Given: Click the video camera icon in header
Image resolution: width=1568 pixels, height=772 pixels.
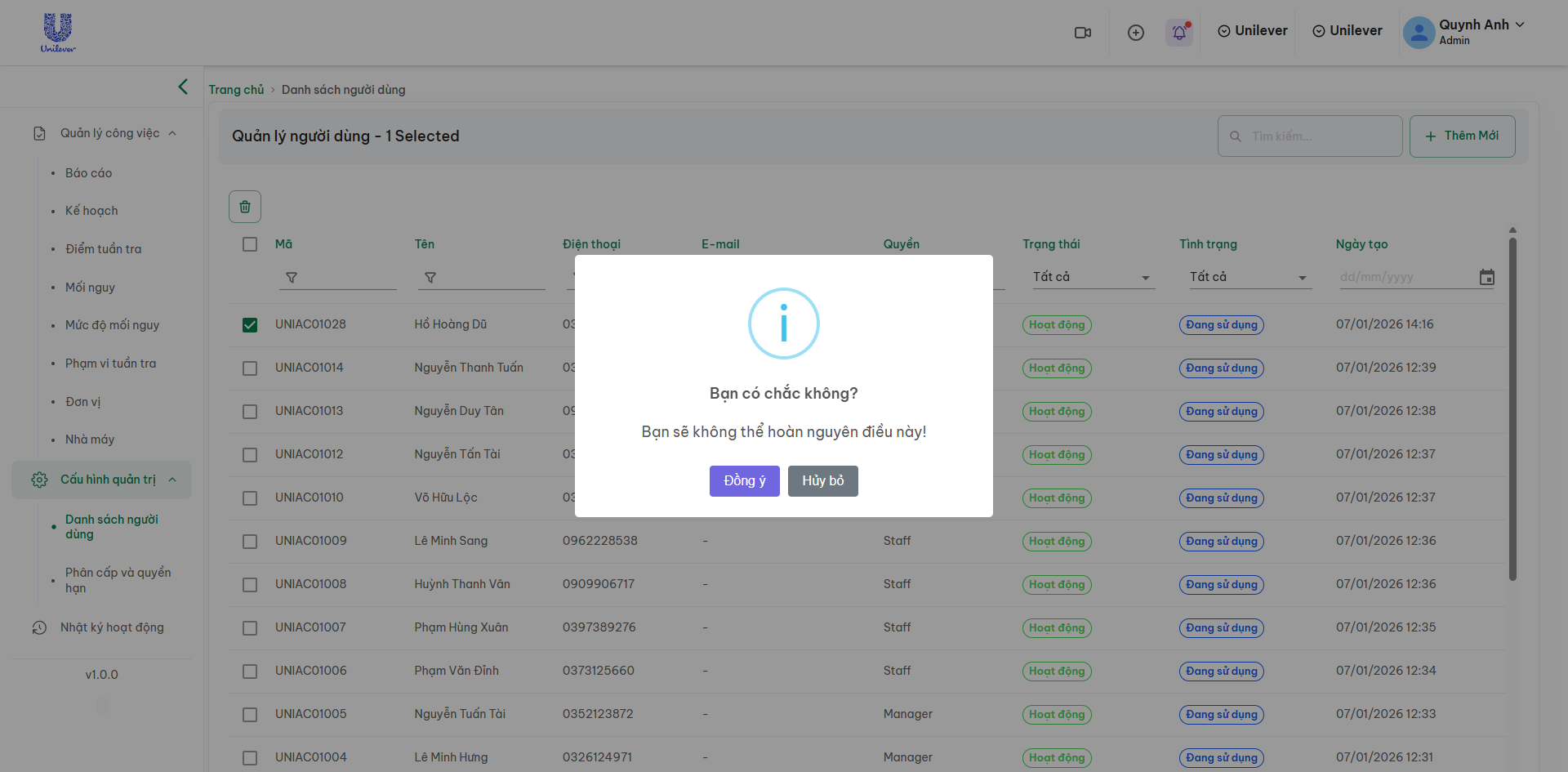Looking at the screenshot, I should pos(1083,33).
